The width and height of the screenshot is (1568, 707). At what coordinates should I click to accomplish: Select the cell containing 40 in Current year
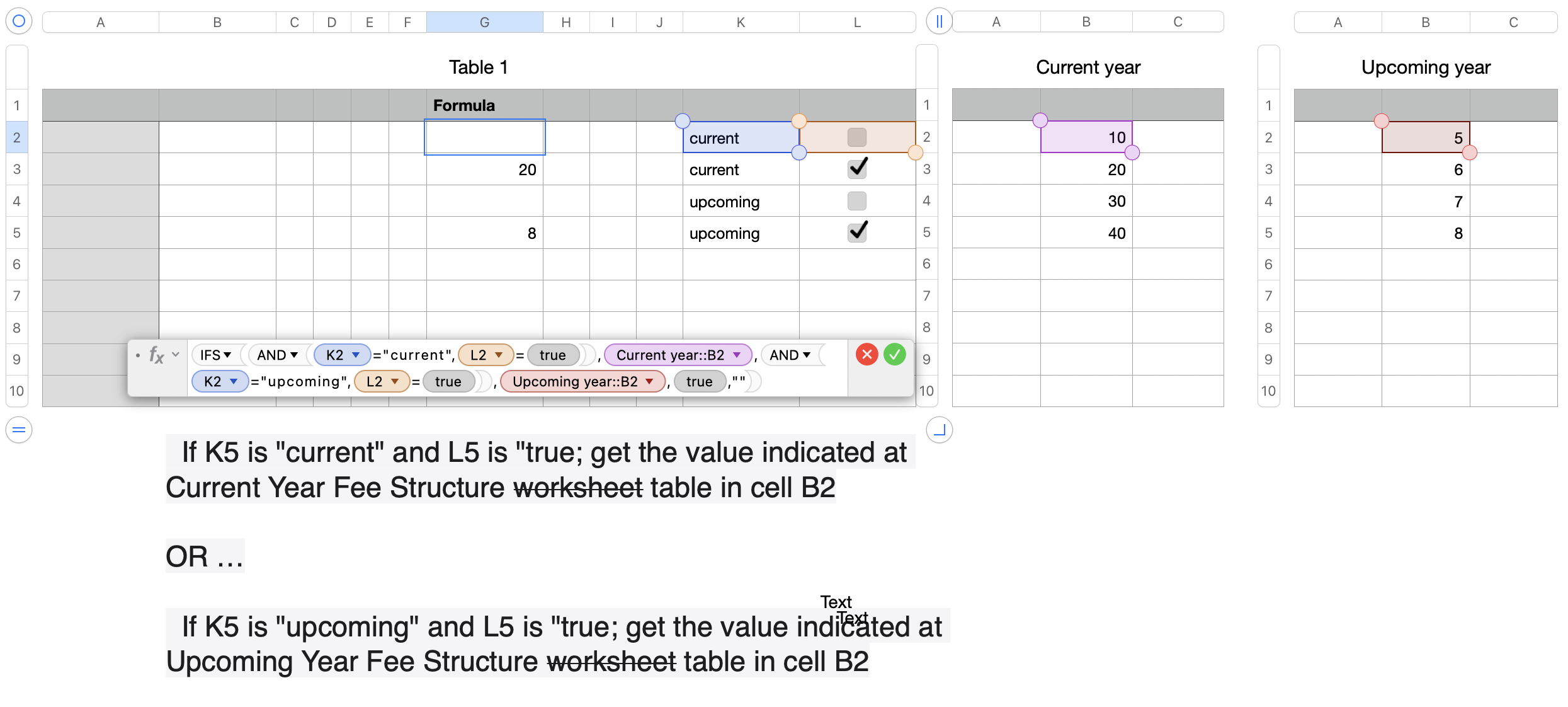pyautogui.click(x=1086, y=233)
